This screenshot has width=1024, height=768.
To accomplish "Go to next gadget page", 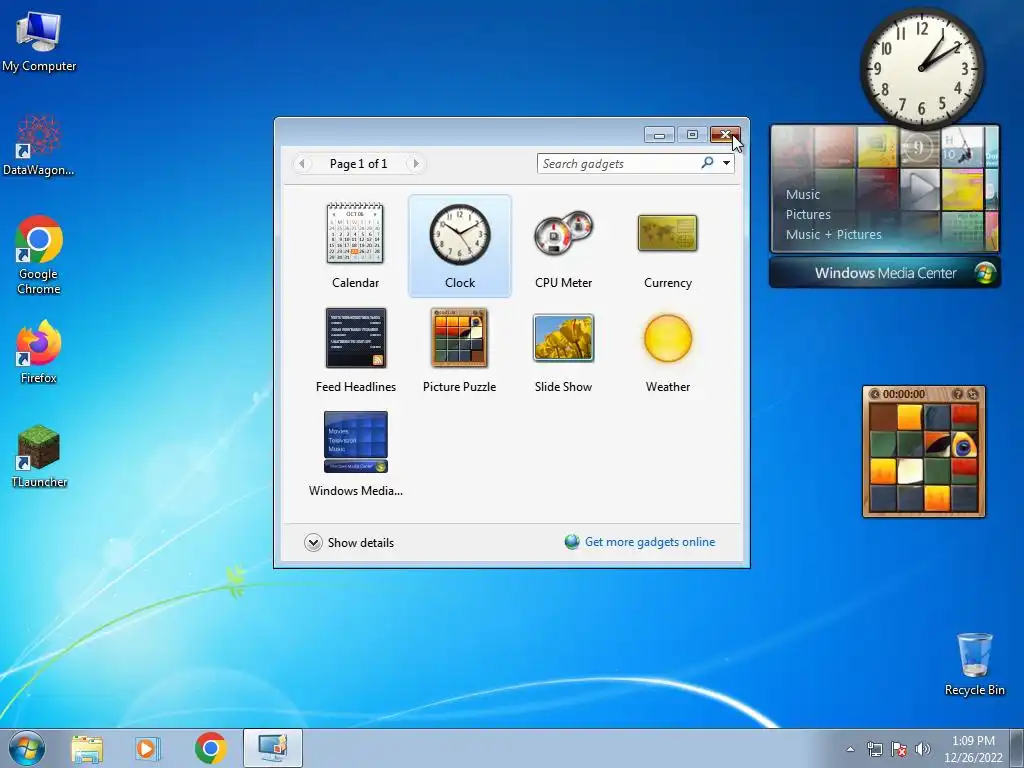I will (416, 163).
